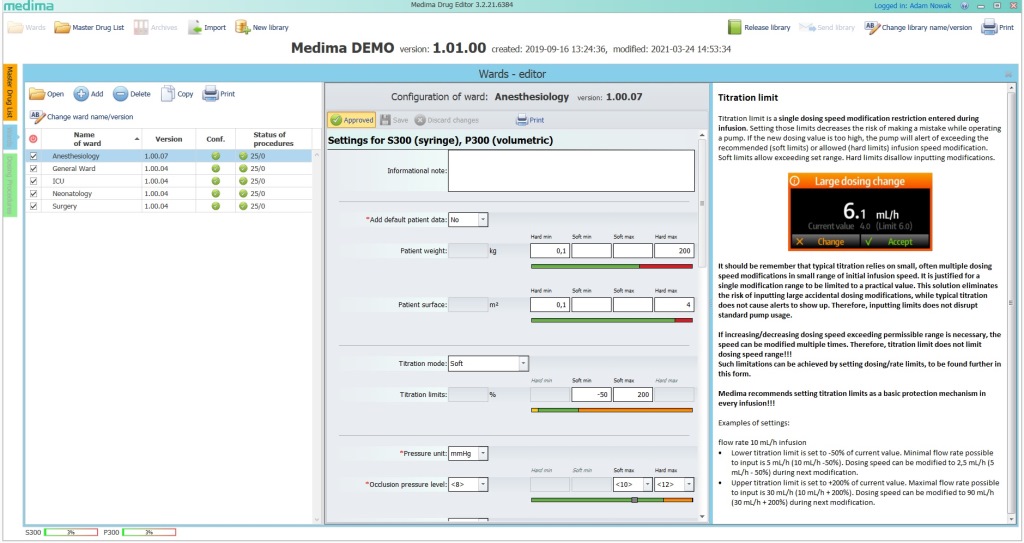The image size is (1024, 543).
Task: Click the Approved status button
Action: pos(351,120)
